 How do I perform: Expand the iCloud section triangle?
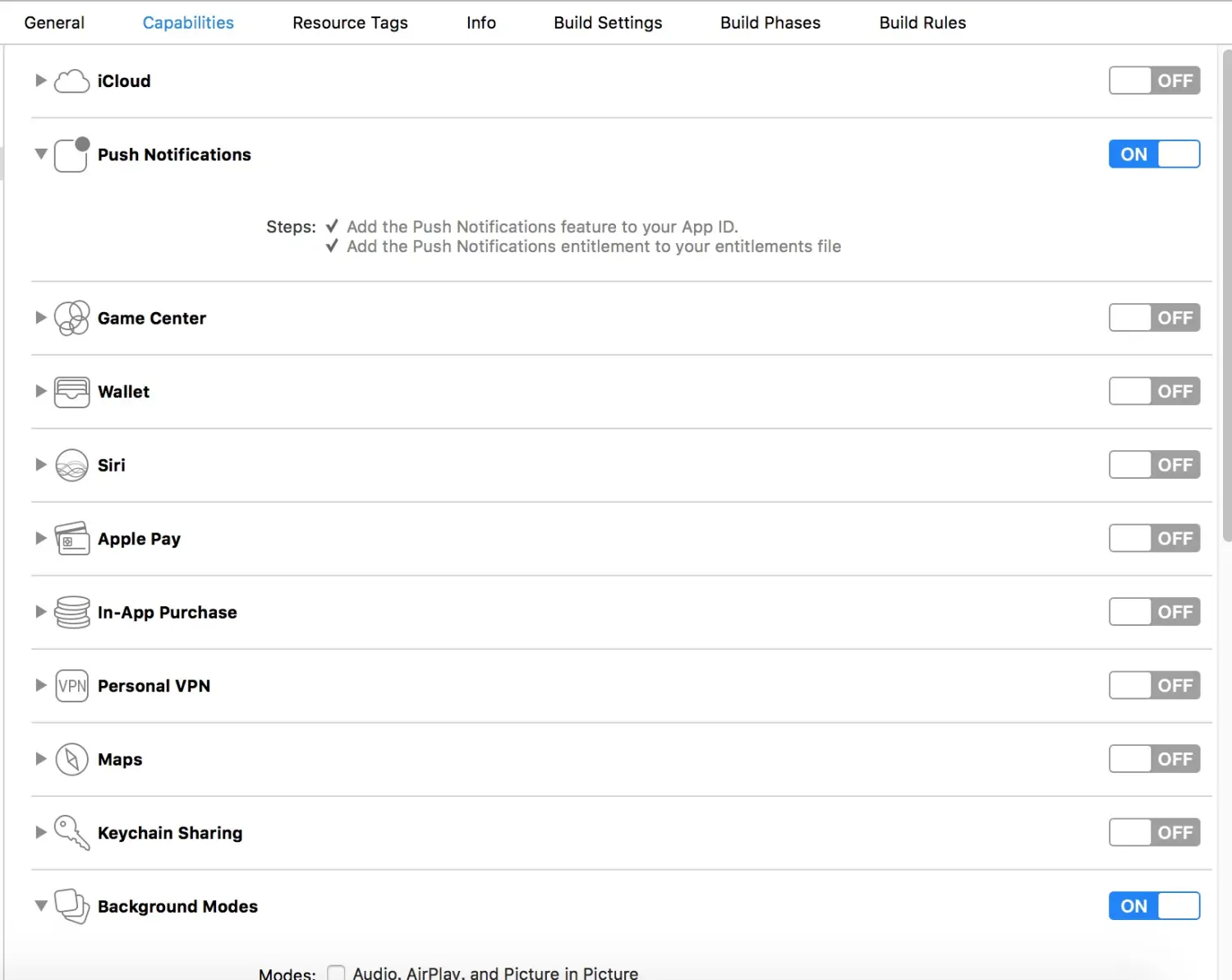(x=40, y=81)
